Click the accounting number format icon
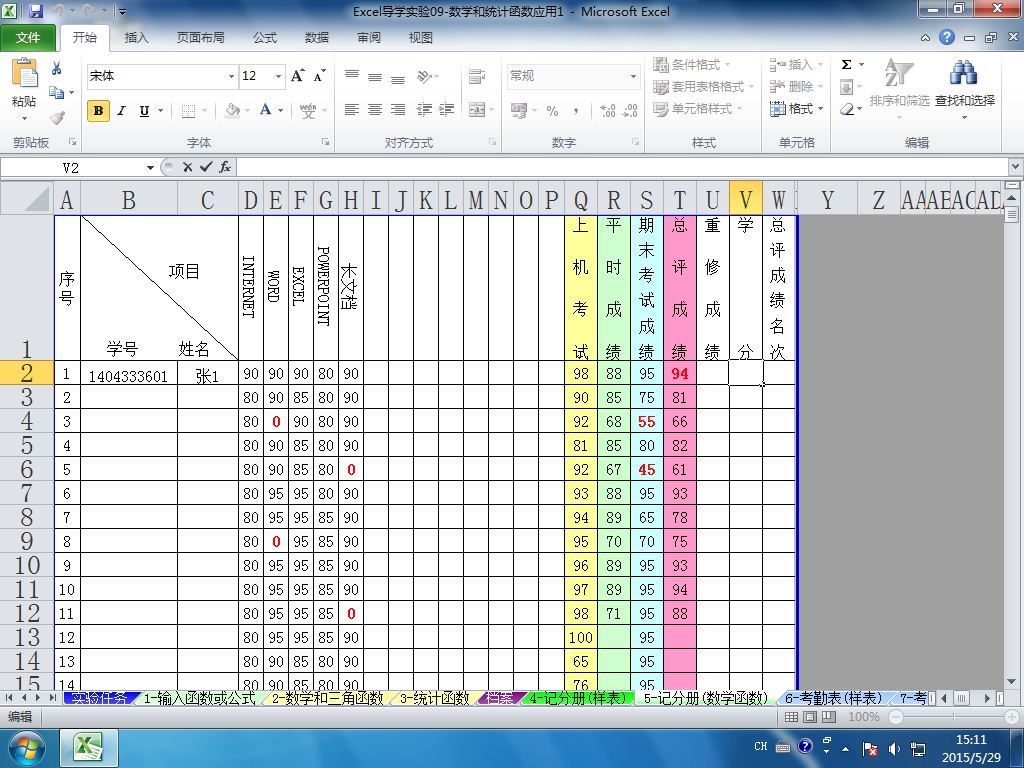The width and height of the screenshot is (1024, 768). click(519, 110)
